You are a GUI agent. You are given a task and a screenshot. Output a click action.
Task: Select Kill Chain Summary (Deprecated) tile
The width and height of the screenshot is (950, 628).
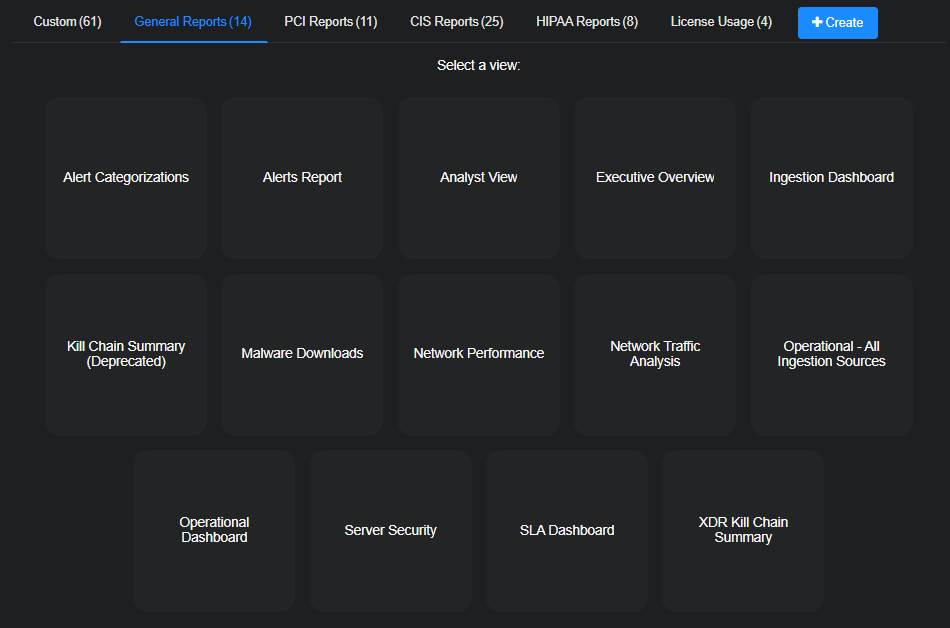point(126,354)
